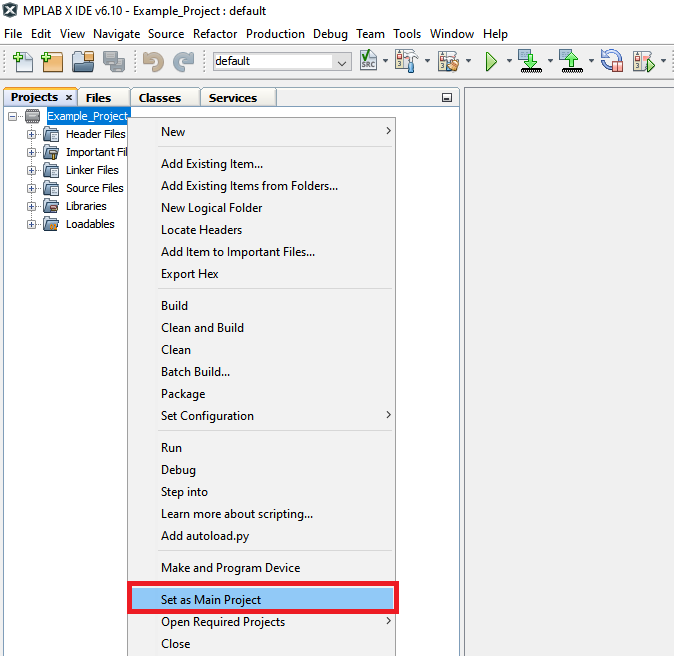Select the Example_Project tree label
674x656 pixels.
(x=88, y=116)
